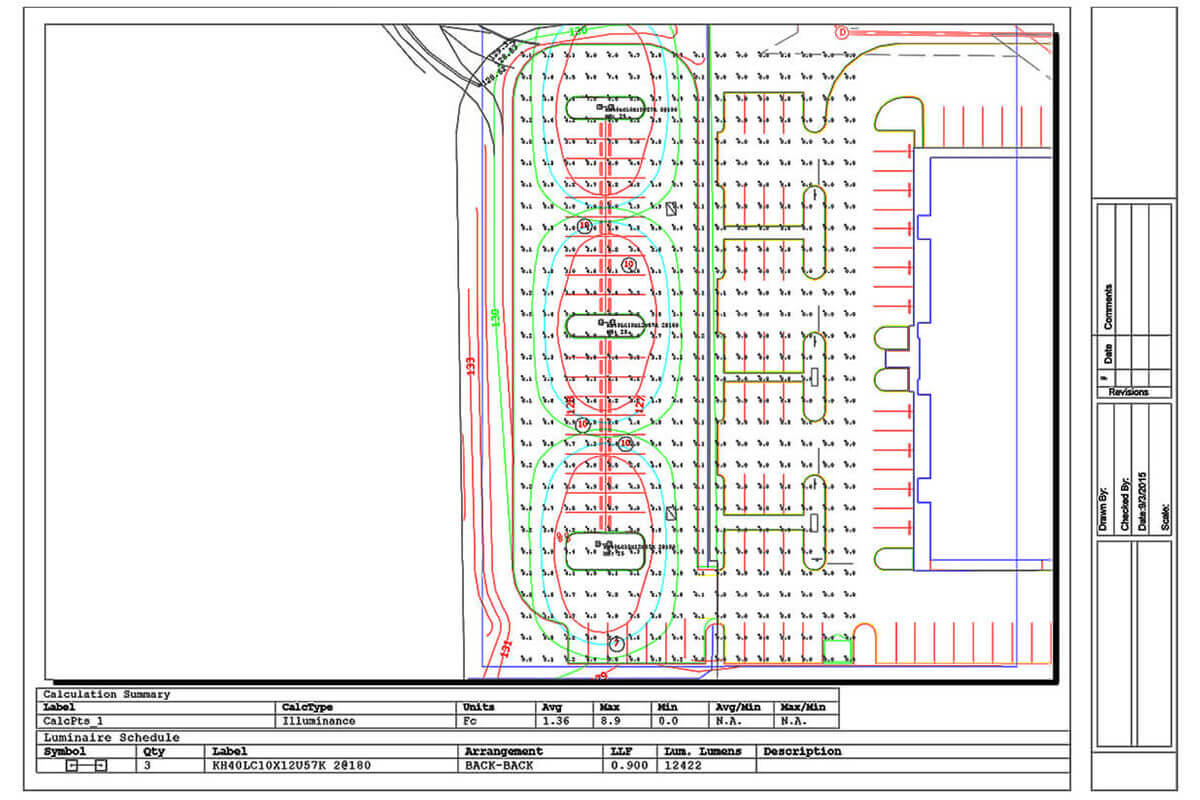
Task: Click the circled D marker at top right
Action: pyautogui.click(x=842, y=32)
